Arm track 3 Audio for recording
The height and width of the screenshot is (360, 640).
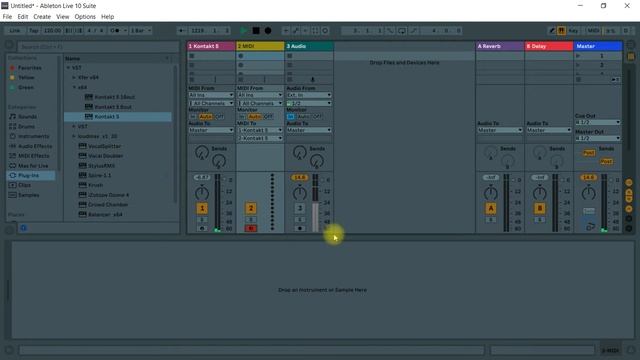pos(300,229)
